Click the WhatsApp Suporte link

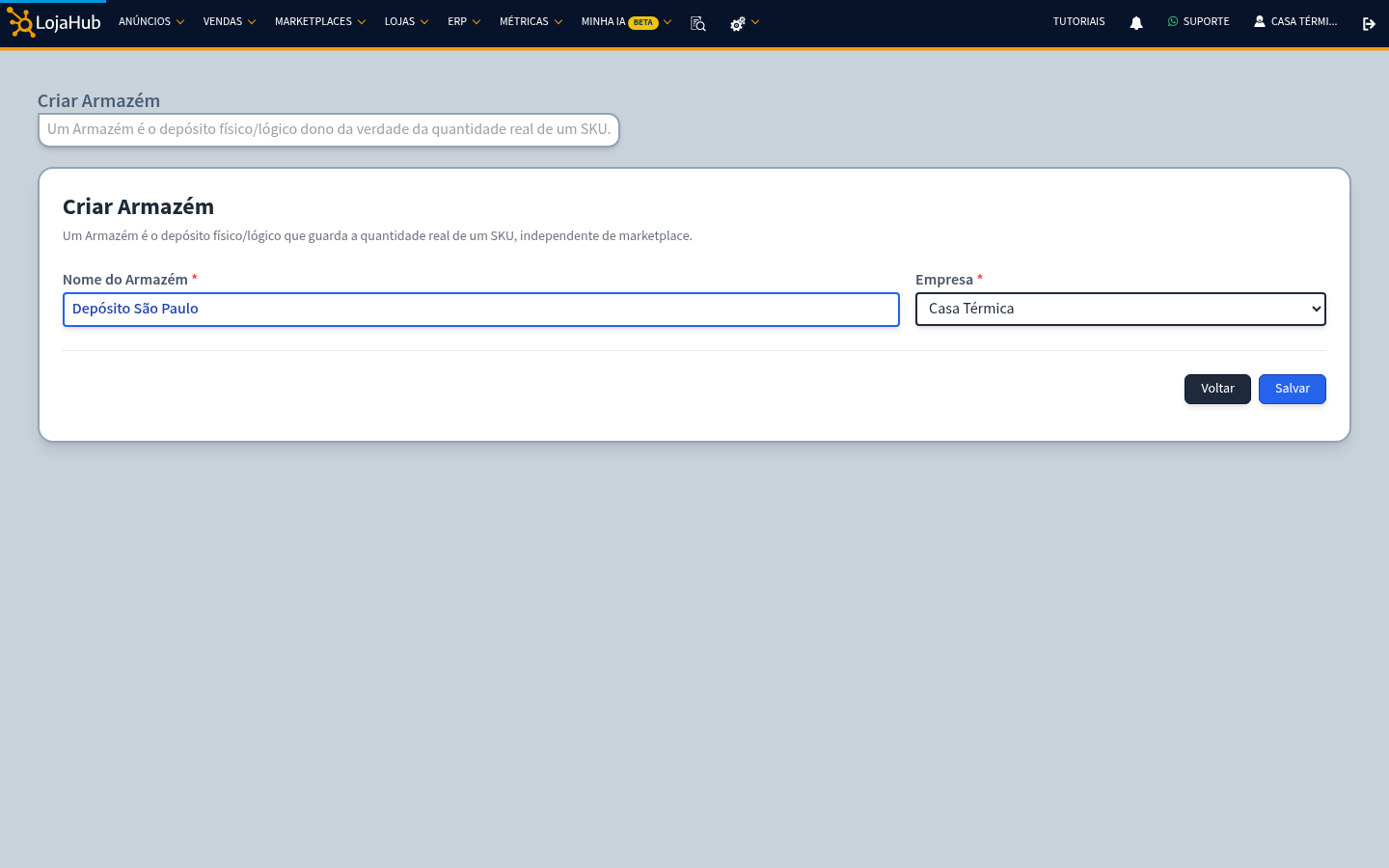(1198, 22)
